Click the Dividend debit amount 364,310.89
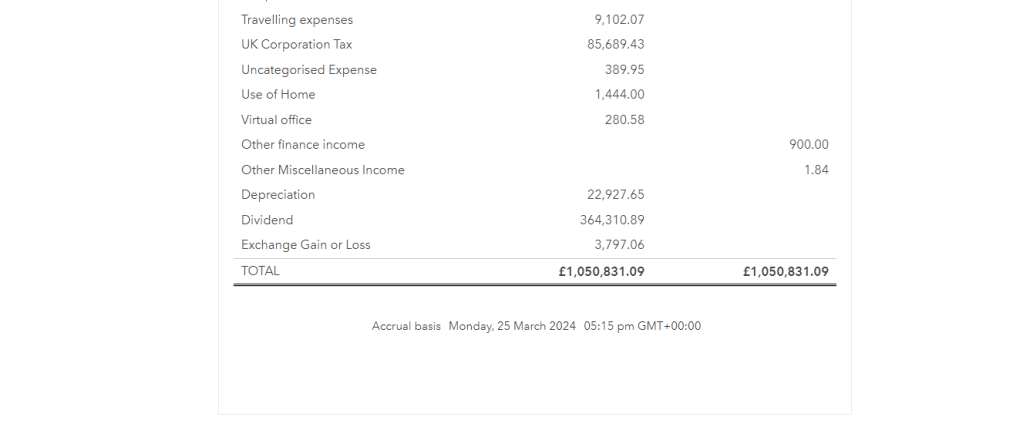 click(x=612, y=220)
